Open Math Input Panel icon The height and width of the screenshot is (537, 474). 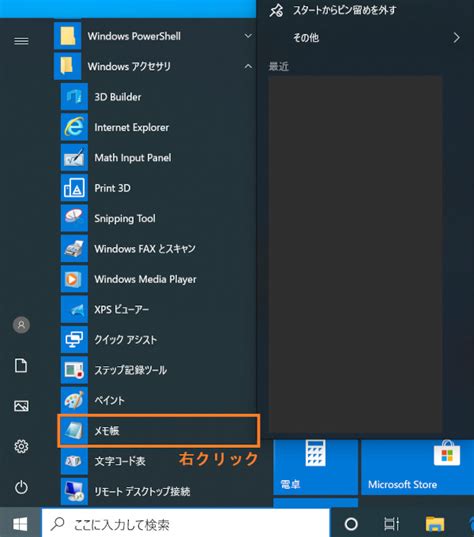point(74,158)
